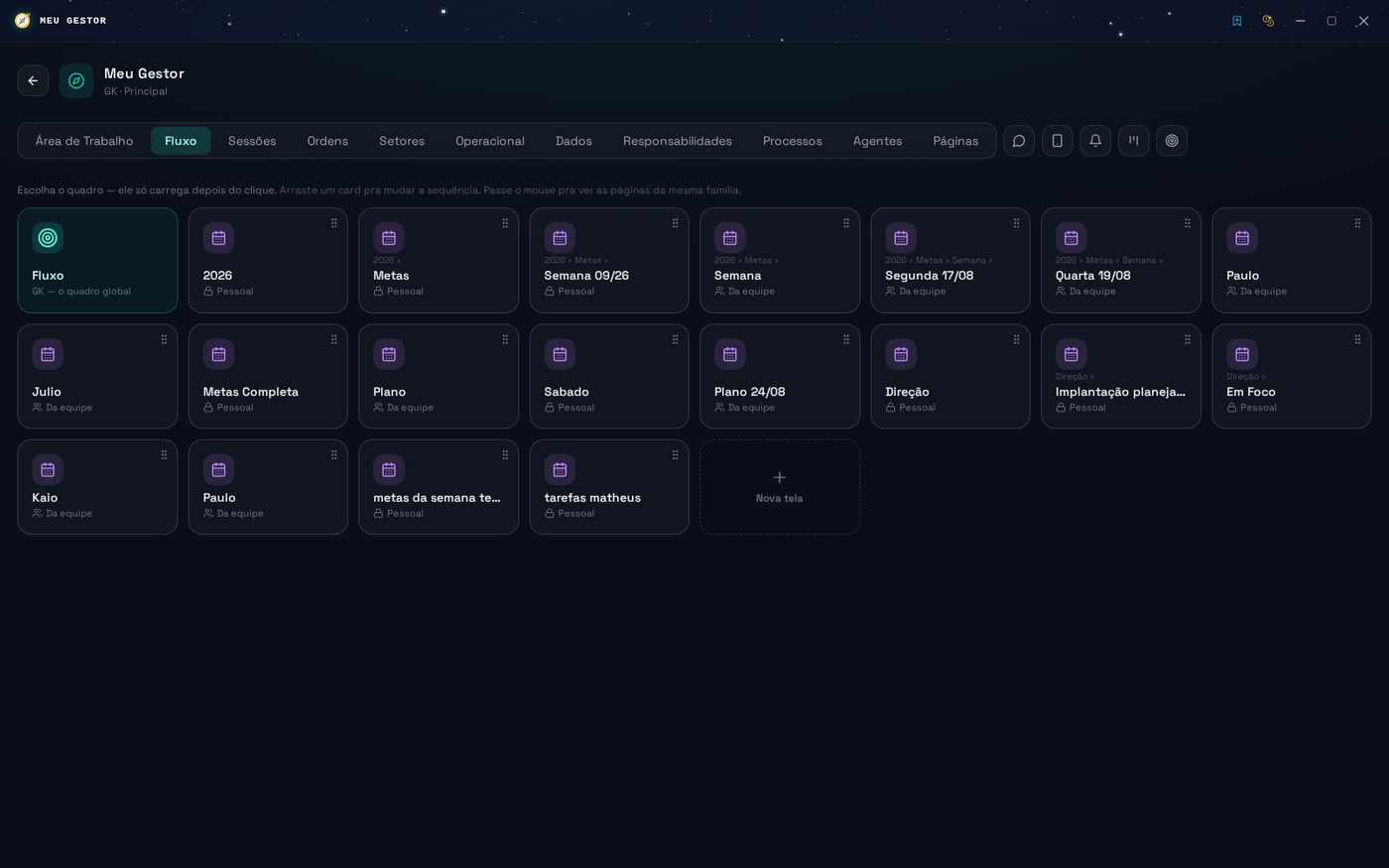Viewport: 1389px width, 868px height.
Task: Click the compass icon beside Meu Gestor
Action: point(76,80)
